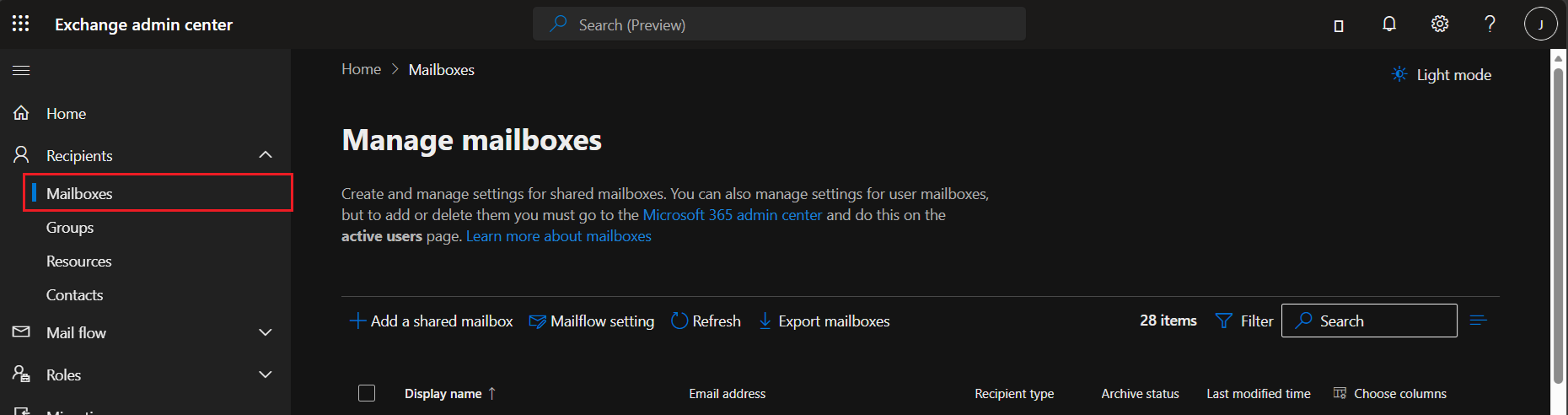Click the Display name sort arrow
The height and width of the screenshot is (415, 1568).
(492, 393)
